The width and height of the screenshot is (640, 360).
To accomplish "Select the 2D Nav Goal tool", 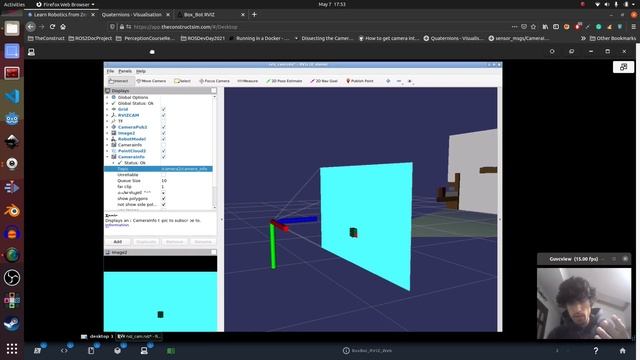I will click(x=324, y=81).
